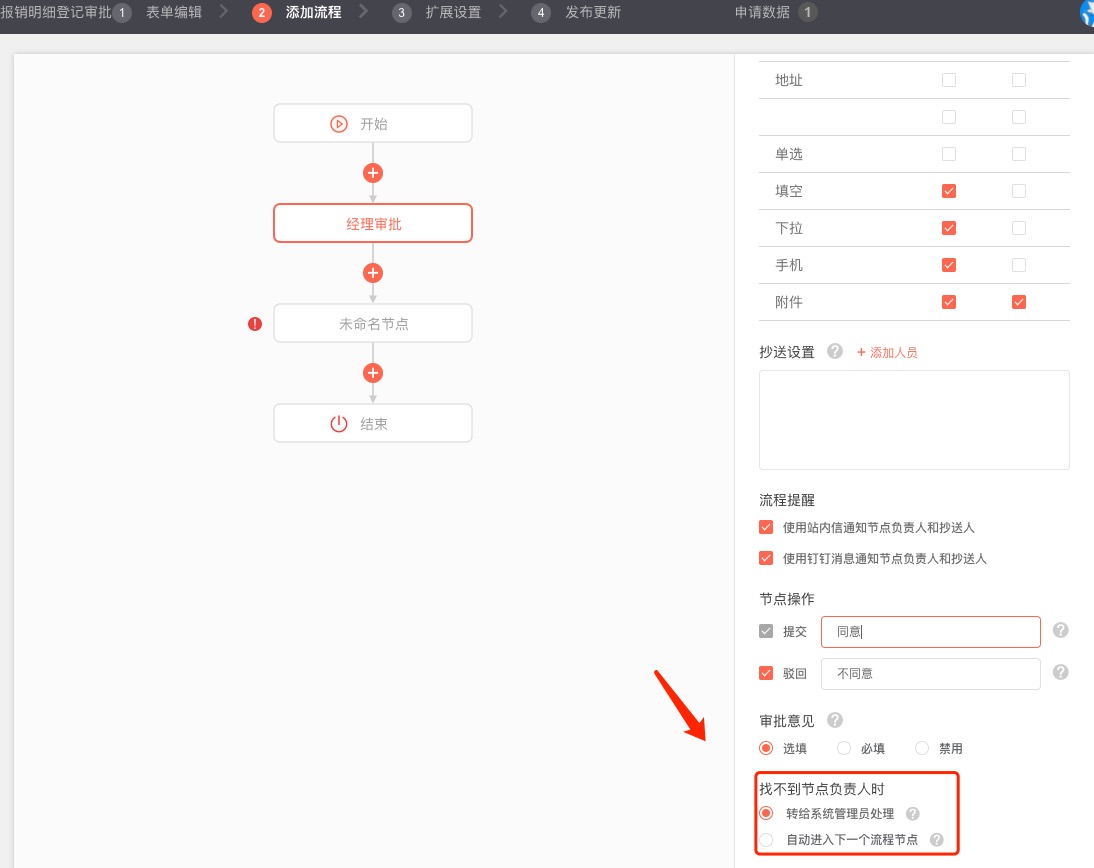Uncheck second checkbox in 附件 row
Image resolution: width=1094 pixels, height=868 pixels.
(1019, 302)
